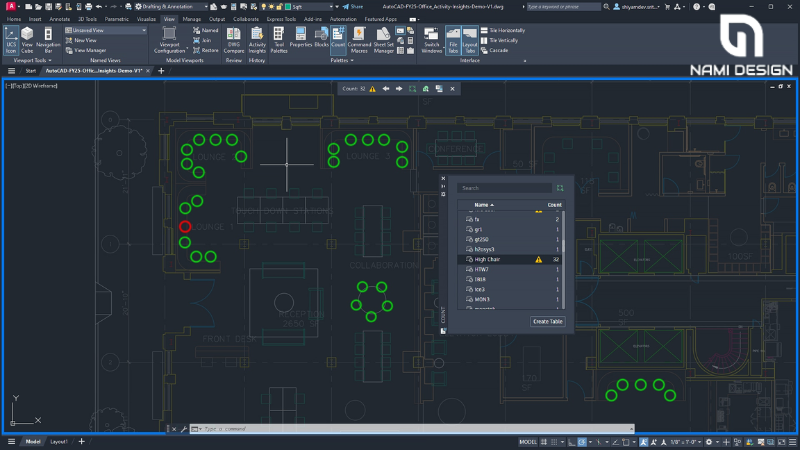Open snap mode dropdown arrow in status bar

(562, 442)
